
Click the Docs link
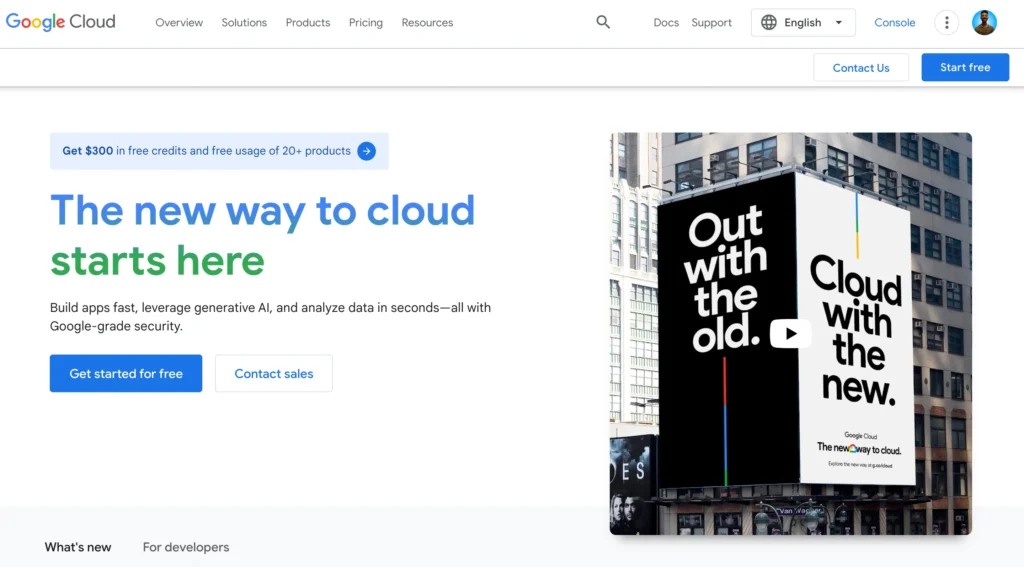click(x=666, y=23)
